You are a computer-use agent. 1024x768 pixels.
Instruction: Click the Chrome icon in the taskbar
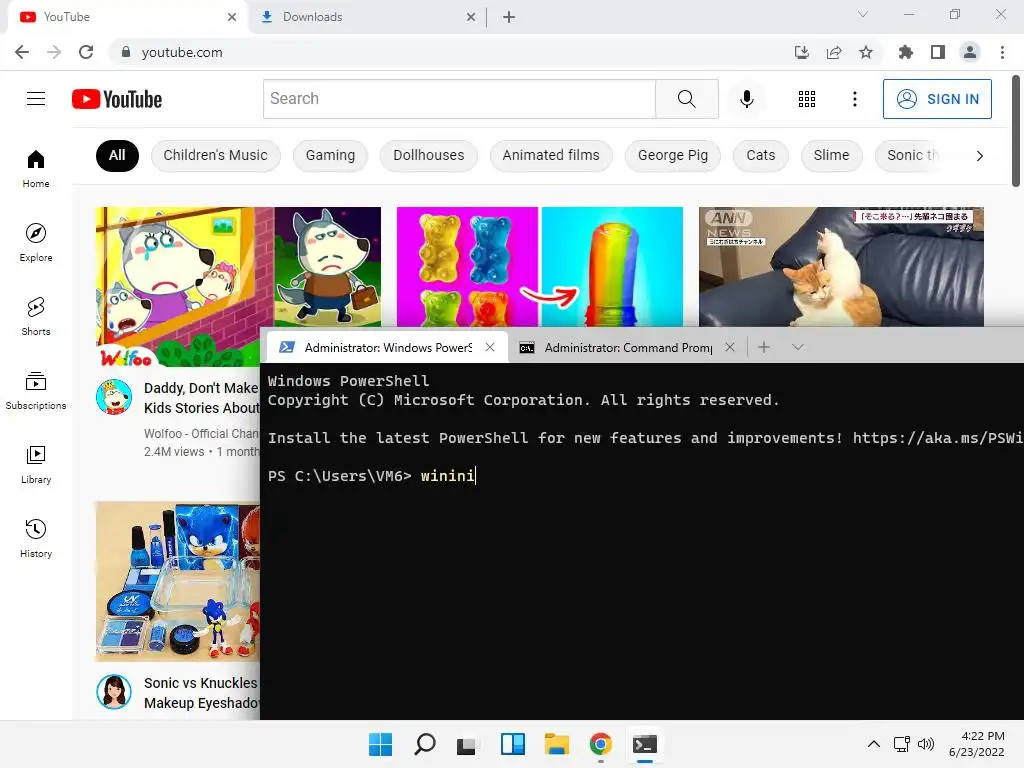[x=600, y=744]
